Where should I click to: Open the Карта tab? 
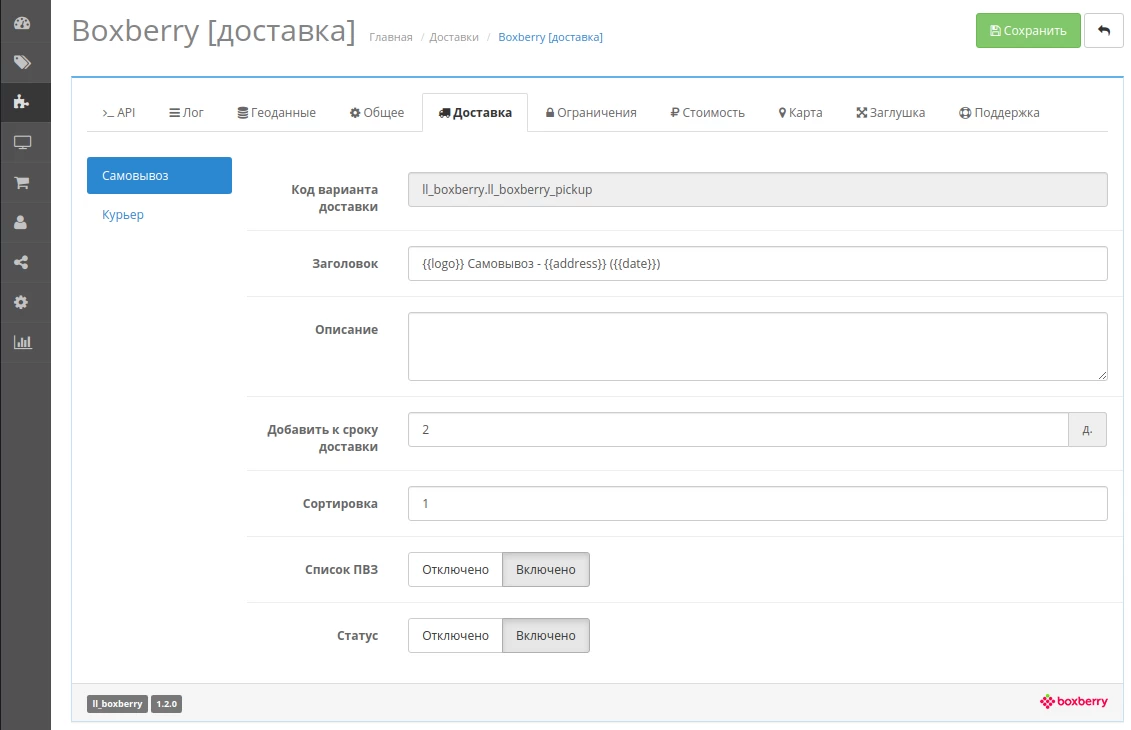[x=801, y=113]
